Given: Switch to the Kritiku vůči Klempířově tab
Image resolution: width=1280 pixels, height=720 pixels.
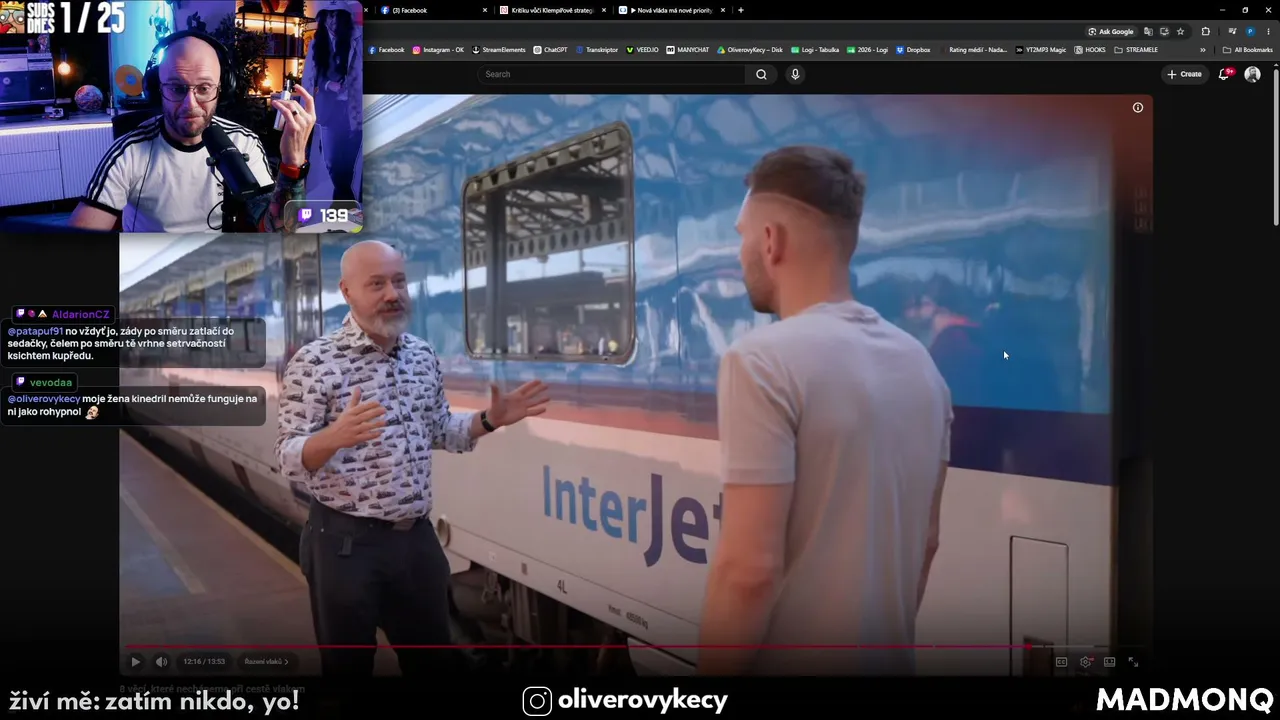Looking at the screenshot, I should click(x=553, y=10).
